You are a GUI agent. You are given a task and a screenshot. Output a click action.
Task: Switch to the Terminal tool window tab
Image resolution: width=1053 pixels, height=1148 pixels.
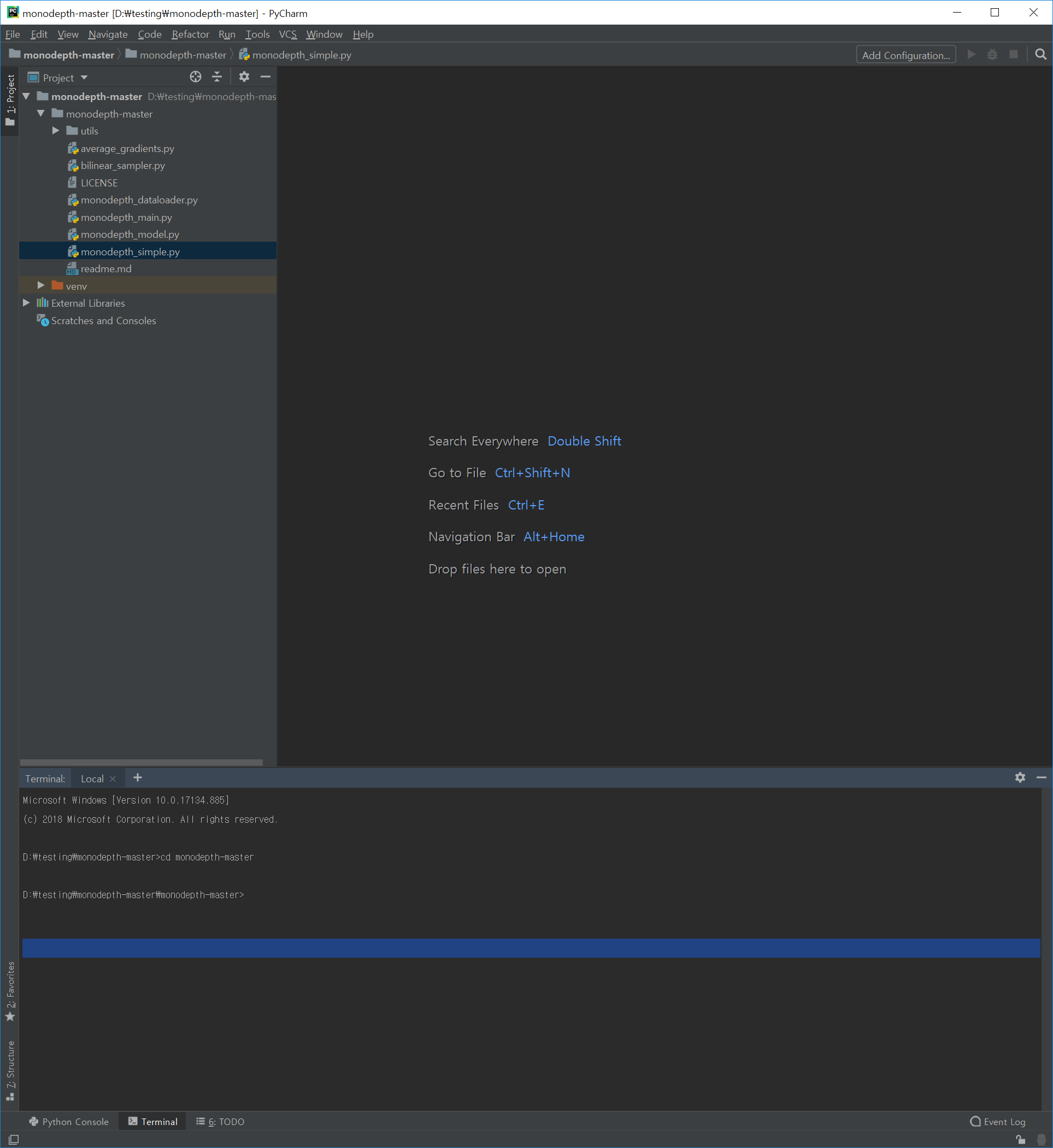[x=152, y=1121]
